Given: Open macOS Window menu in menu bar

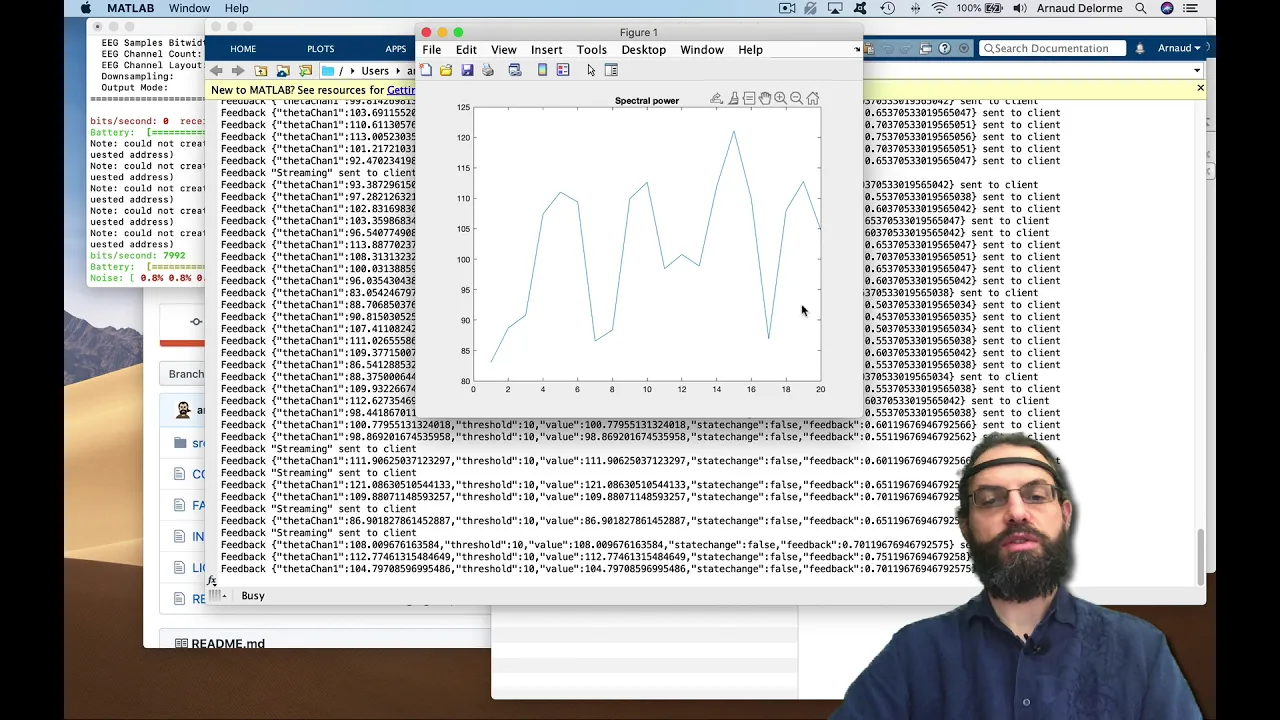Looking at the screenshot, I should (189, 8).
